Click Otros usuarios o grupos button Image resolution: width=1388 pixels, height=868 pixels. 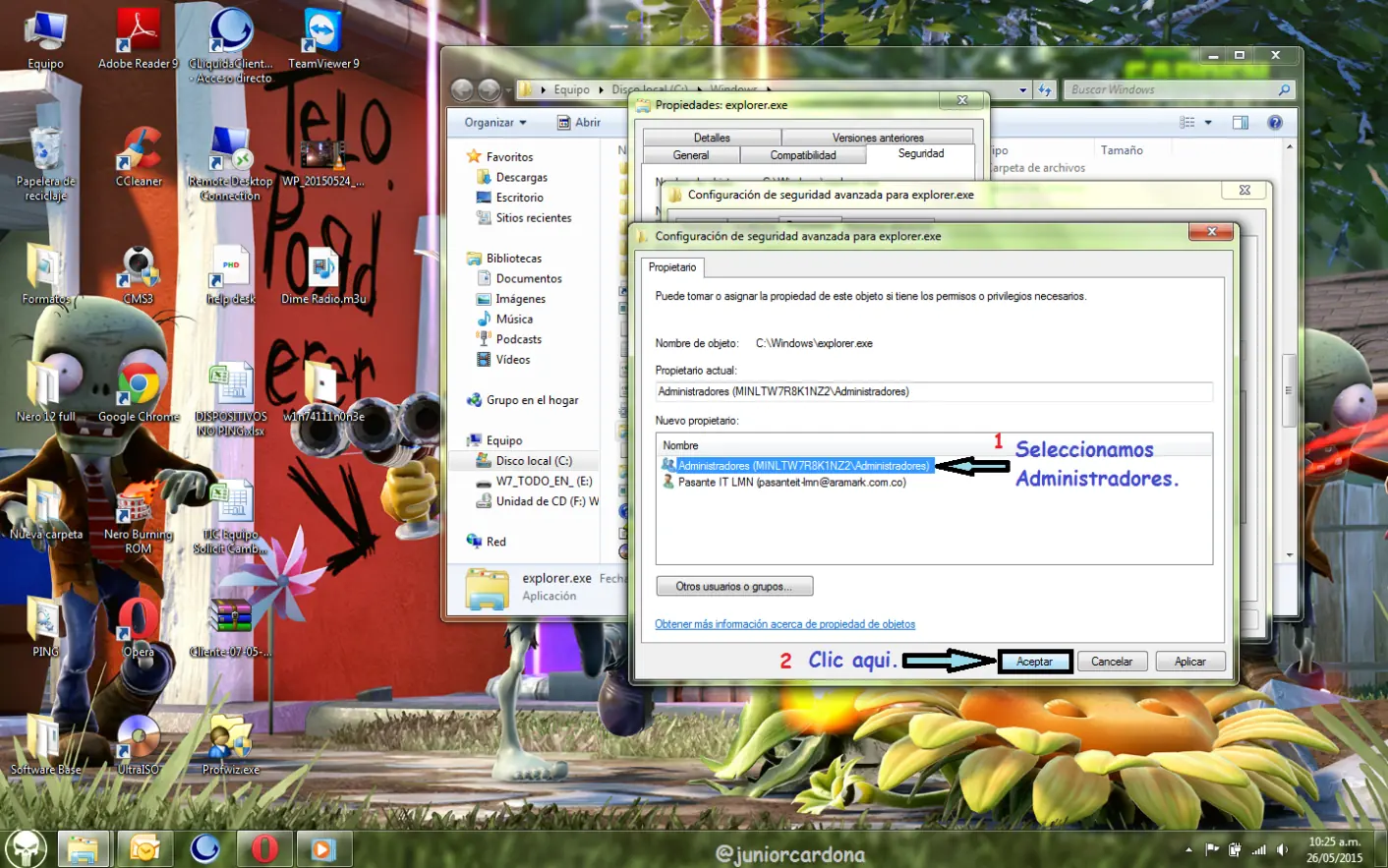(x=734, y=587)
